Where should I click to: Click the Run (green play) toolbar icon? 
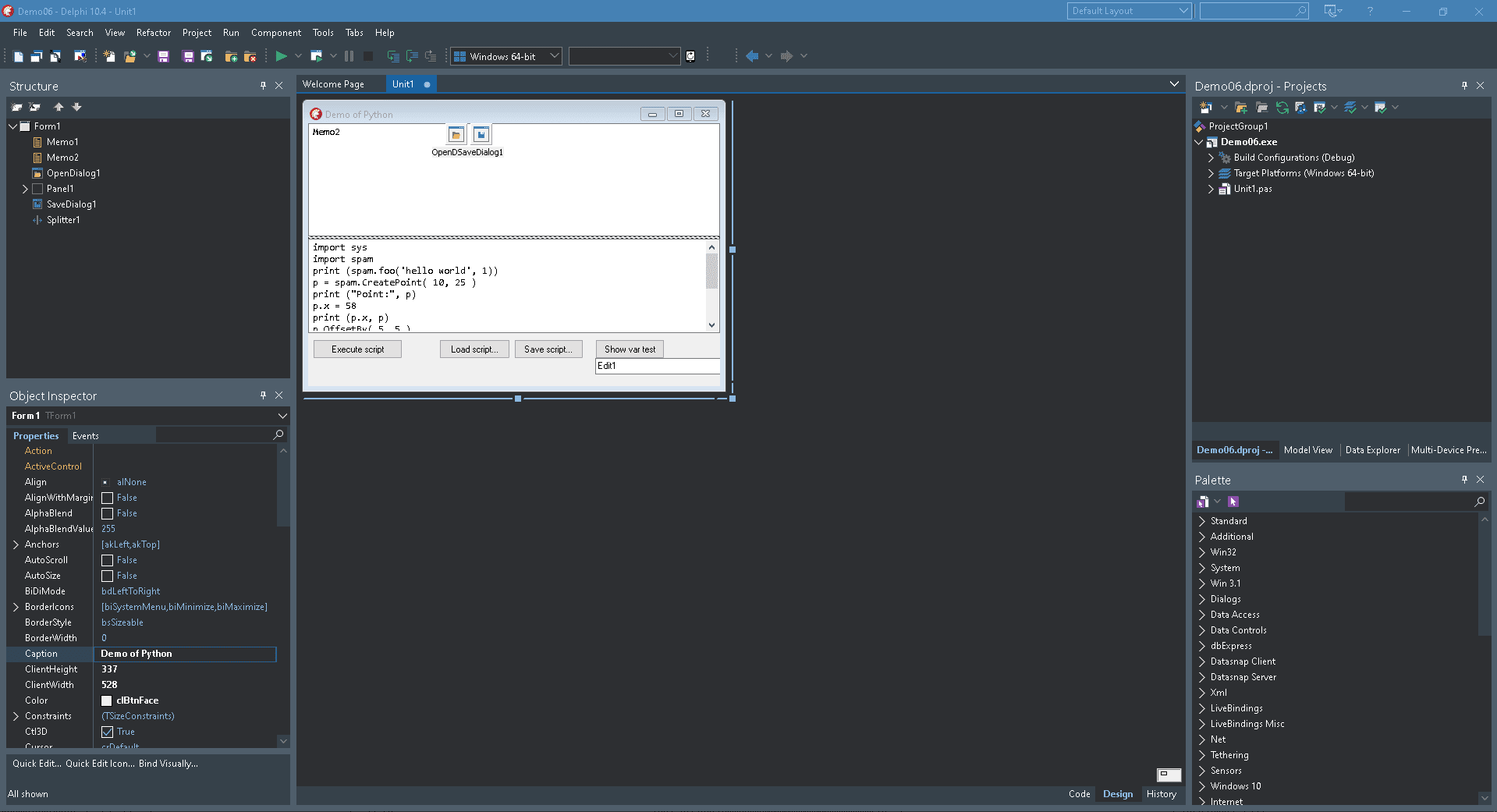tap(282, 56)
